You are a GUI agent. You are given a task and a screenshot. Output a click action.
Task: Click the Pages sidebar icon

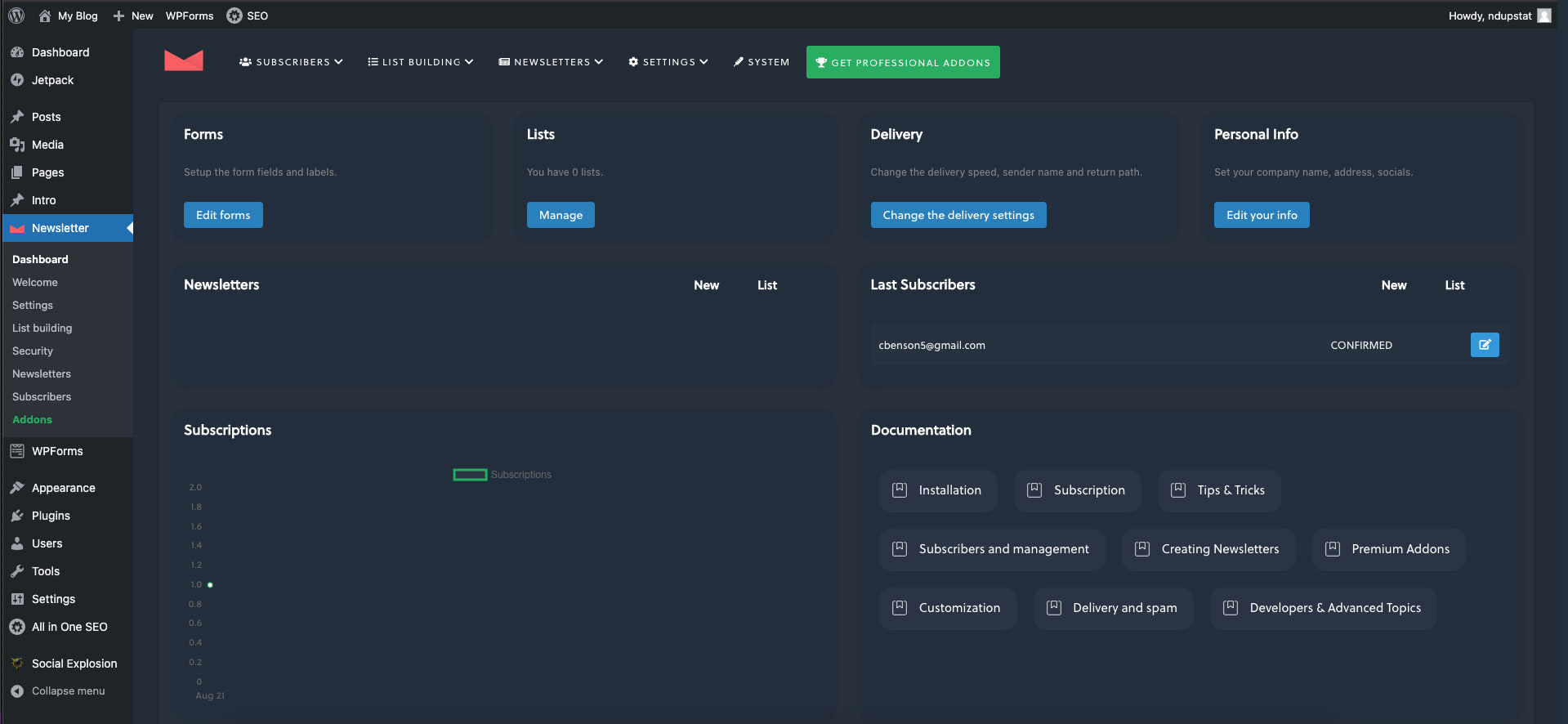tap(17, 172)
